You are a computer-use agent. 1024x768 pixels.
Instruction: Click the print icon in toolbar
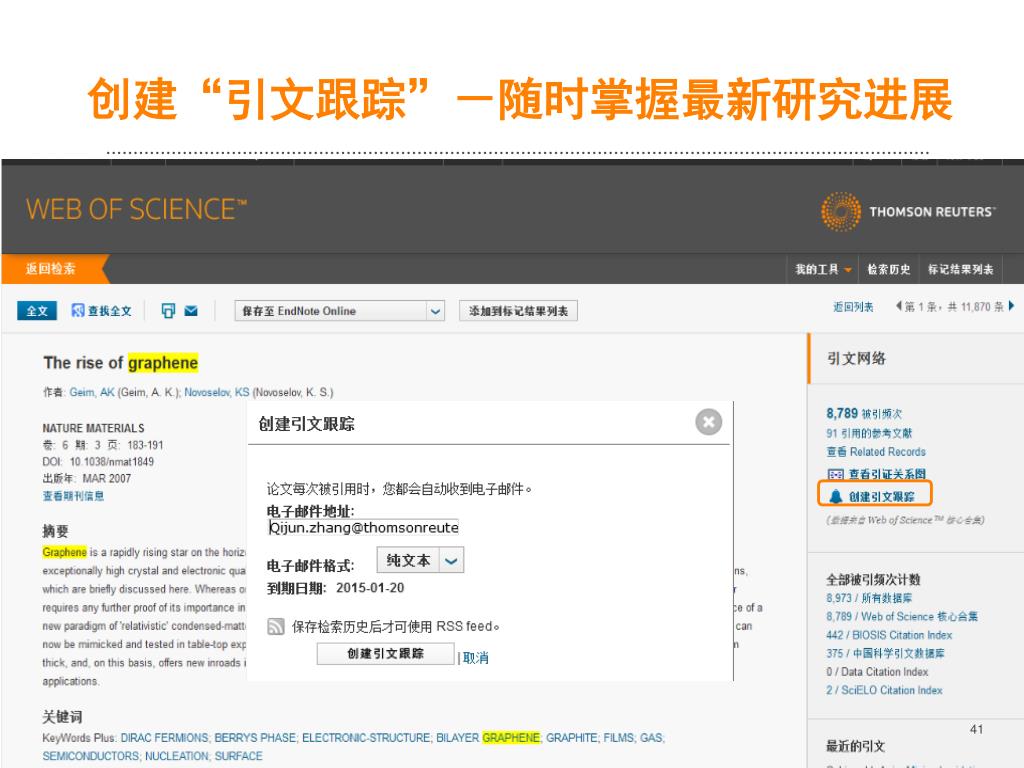tap(168, 311)
